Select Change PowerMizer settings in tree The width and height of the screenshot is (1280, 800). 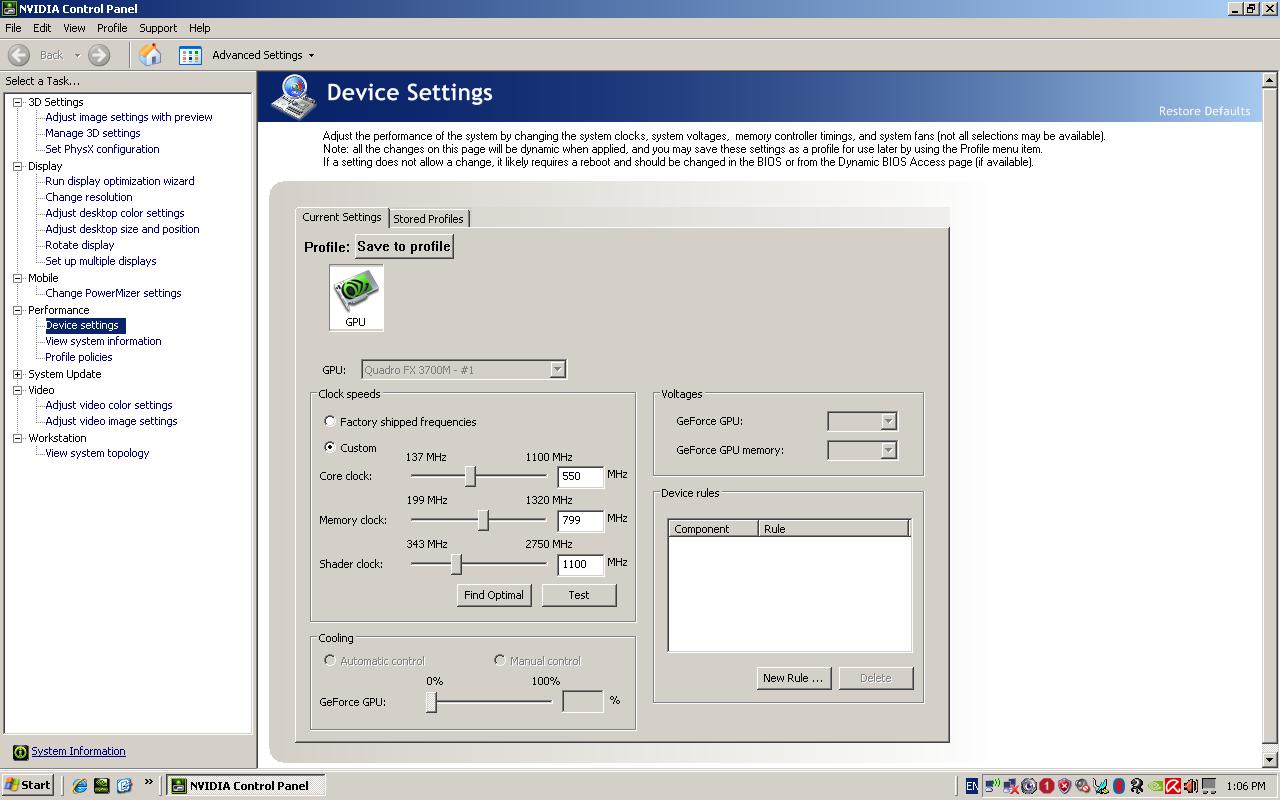point(113,293)
